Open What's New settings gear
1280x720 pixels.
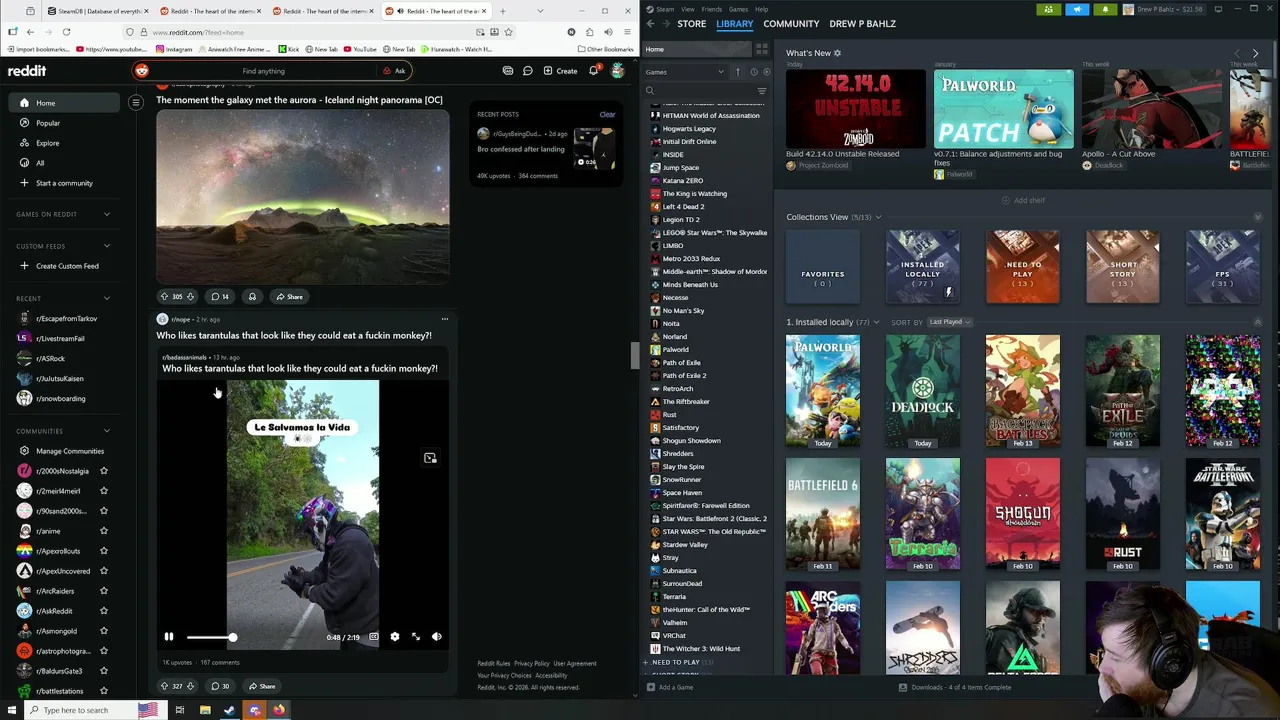[x=838, y=53]
